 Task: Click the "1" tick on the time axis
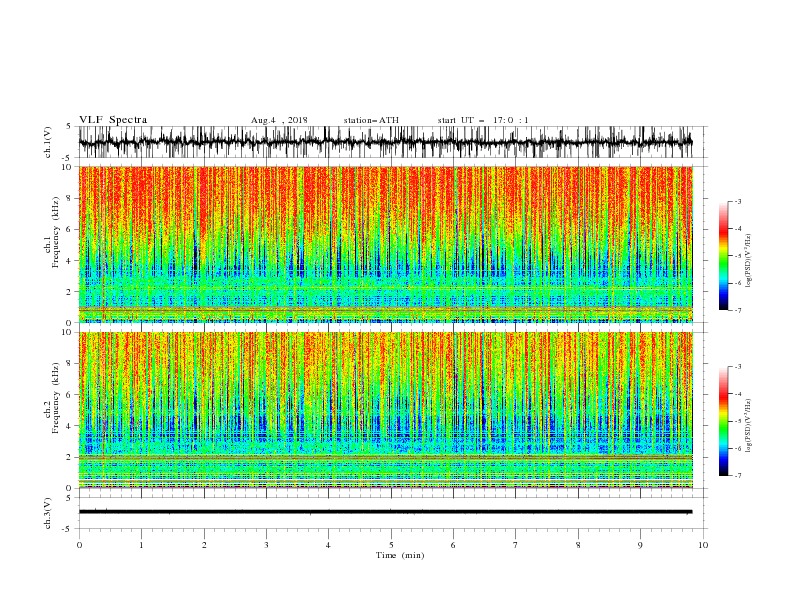click(x=141, y=545)
